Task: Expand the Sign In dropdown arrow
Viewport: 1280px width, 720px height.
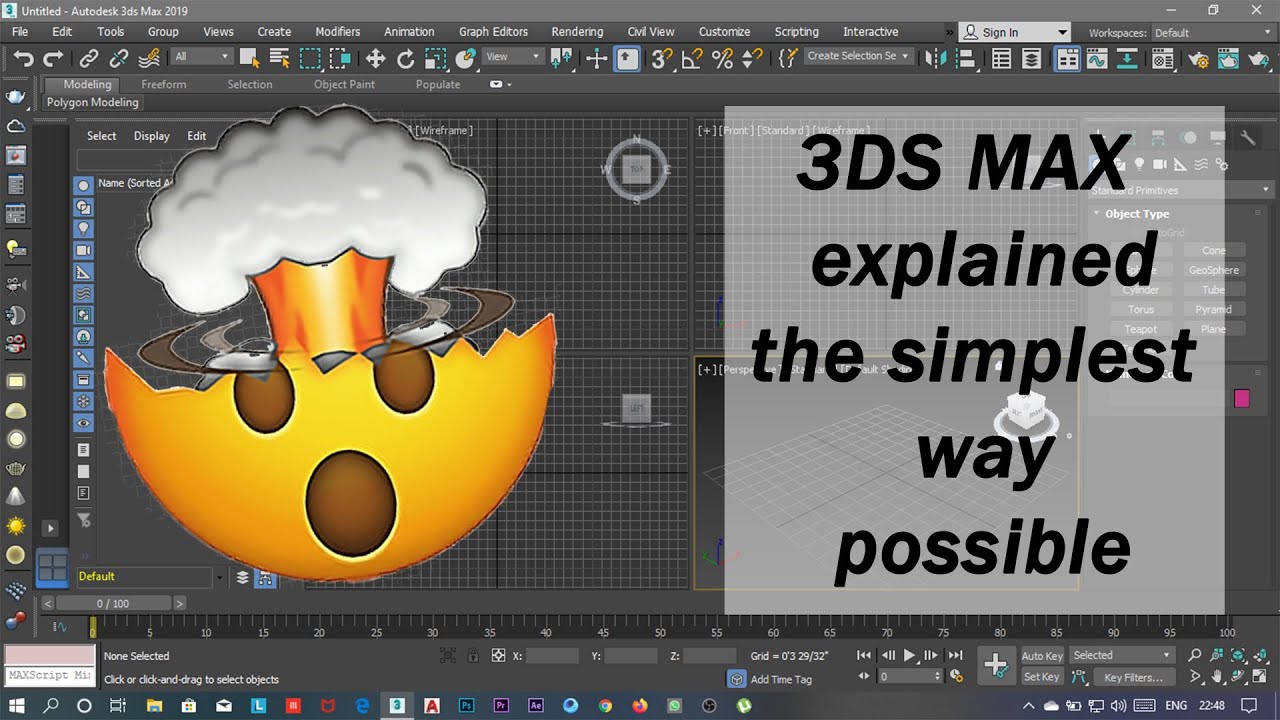Action: click(x=1061, y=32)
